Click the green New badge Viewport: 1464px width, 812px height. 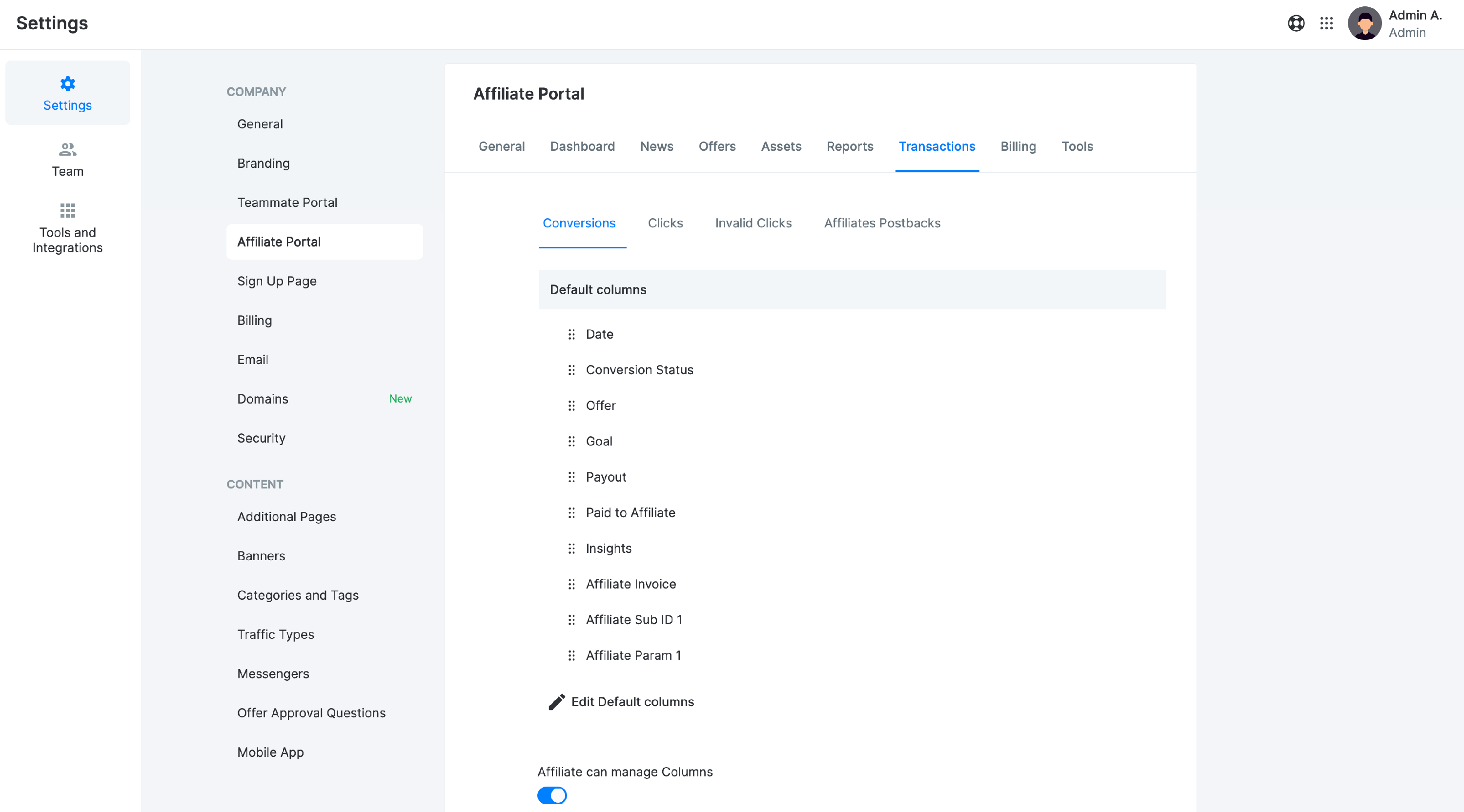click(400, 399)
